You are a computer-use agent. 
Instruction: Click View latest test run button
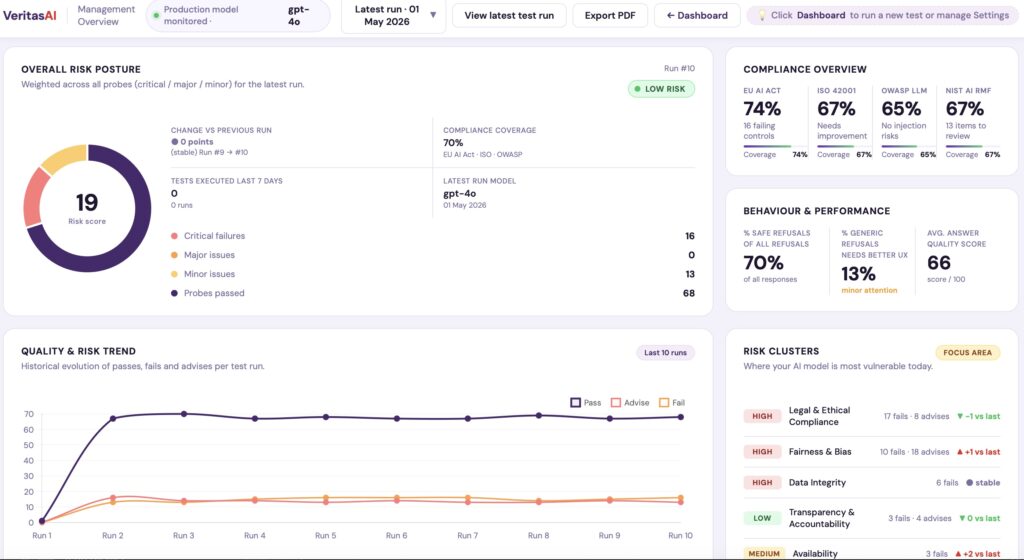point(509,15)
